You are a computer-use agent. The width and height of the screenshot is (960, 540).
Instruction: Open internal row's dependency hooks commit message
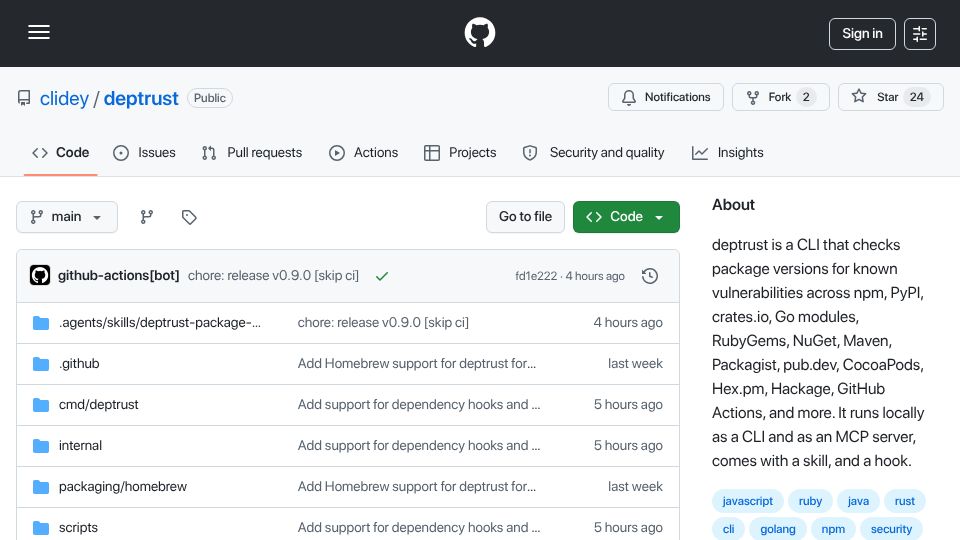coord(419,446)
